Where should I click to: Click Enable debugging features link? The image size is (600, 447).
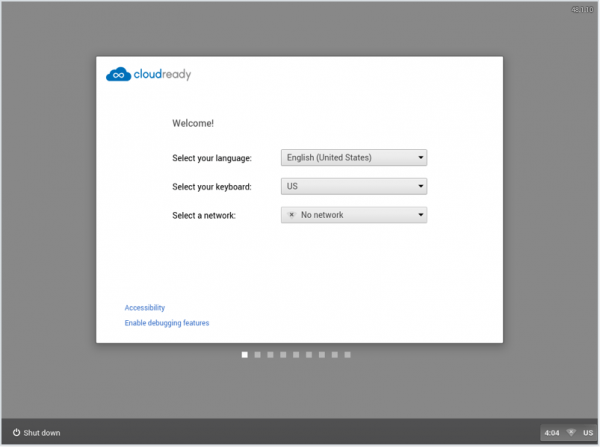coord(167,323)
